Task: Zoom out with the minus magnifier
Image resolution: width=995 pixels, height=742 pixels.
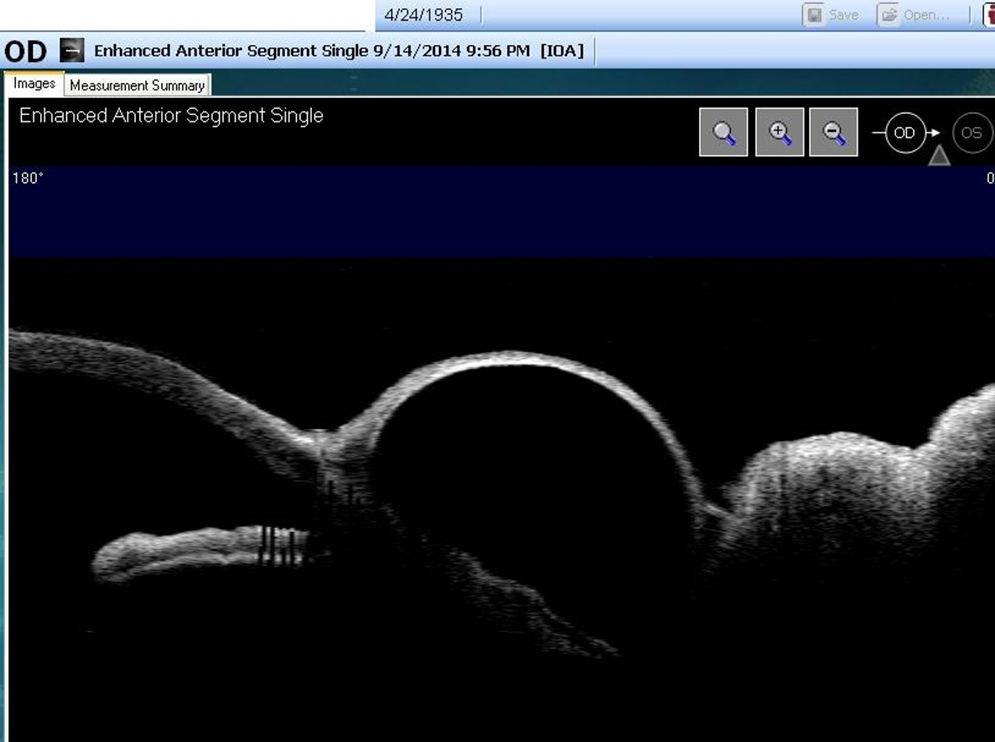Action: [833, 132]
